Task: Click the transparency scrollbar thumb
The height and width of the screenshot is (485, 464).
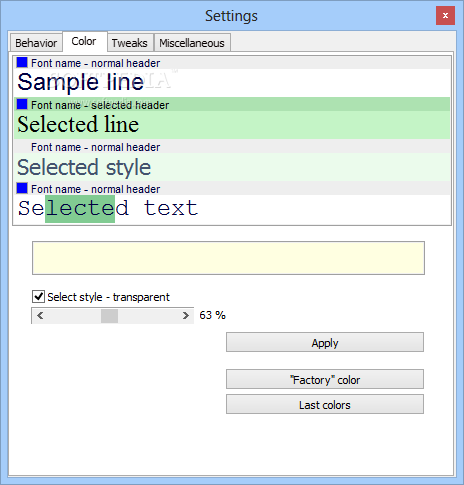Action: click(109, 316)
